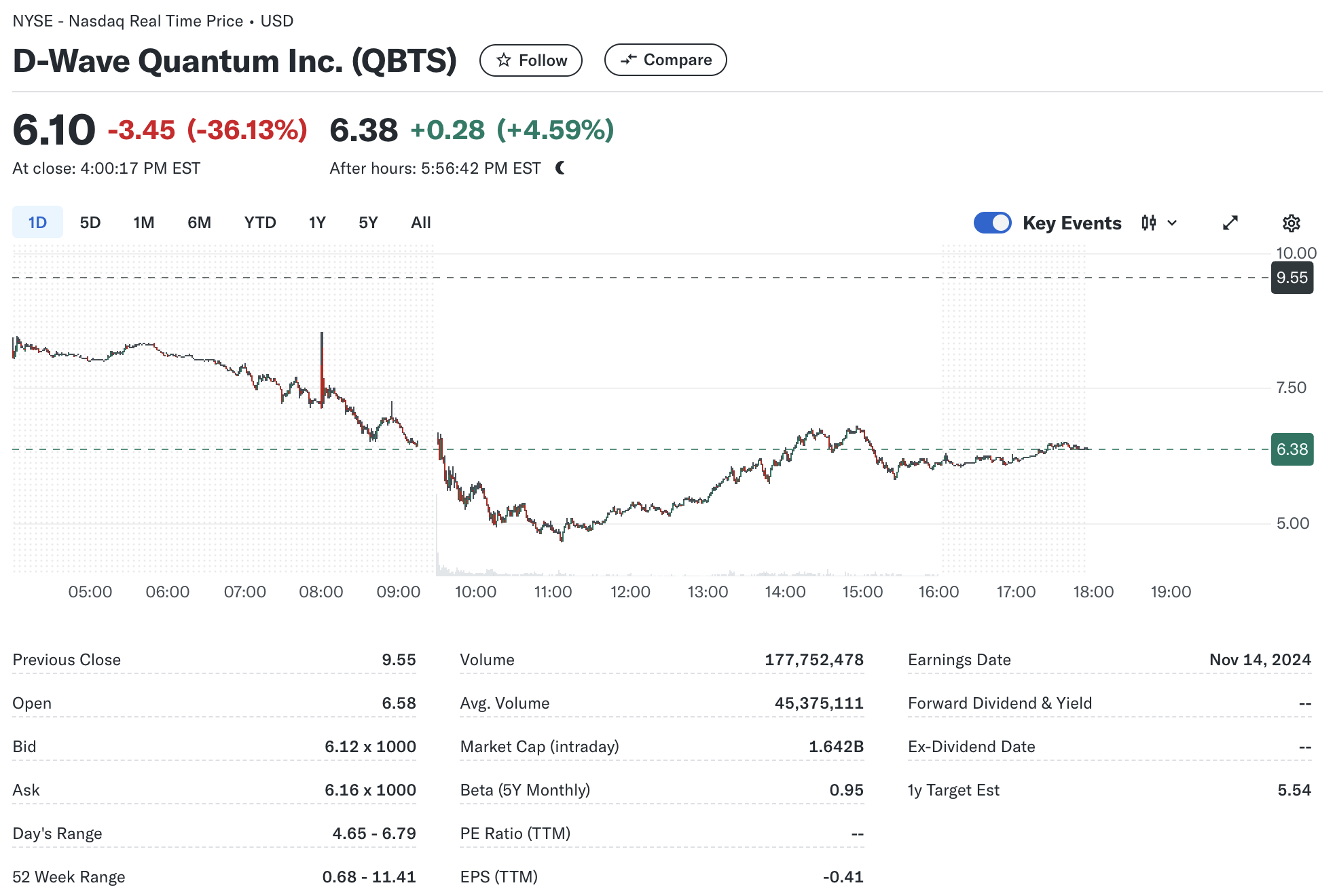The image size is (1335, 896).
Task: Toggle Key Events switch off
Action: pos(992,223)
